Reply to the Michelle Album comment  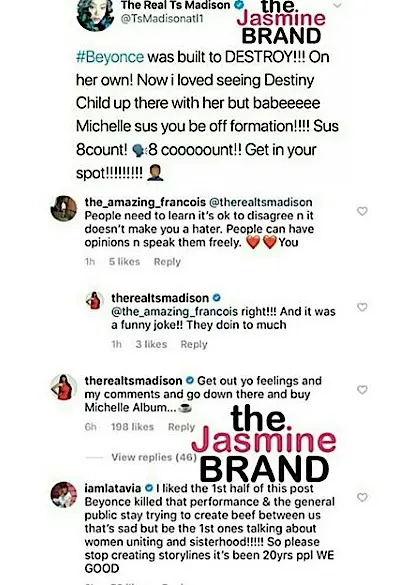181,427
